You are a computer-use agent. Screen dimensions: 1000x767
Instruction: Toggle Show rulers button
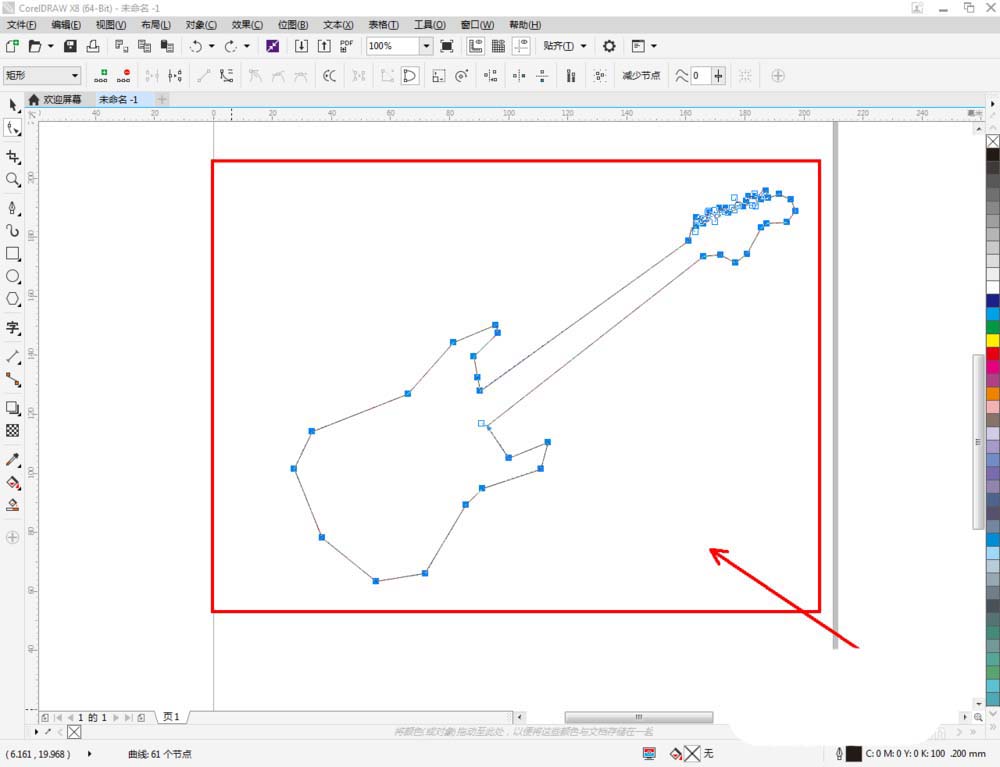click(x=476, y=46)
